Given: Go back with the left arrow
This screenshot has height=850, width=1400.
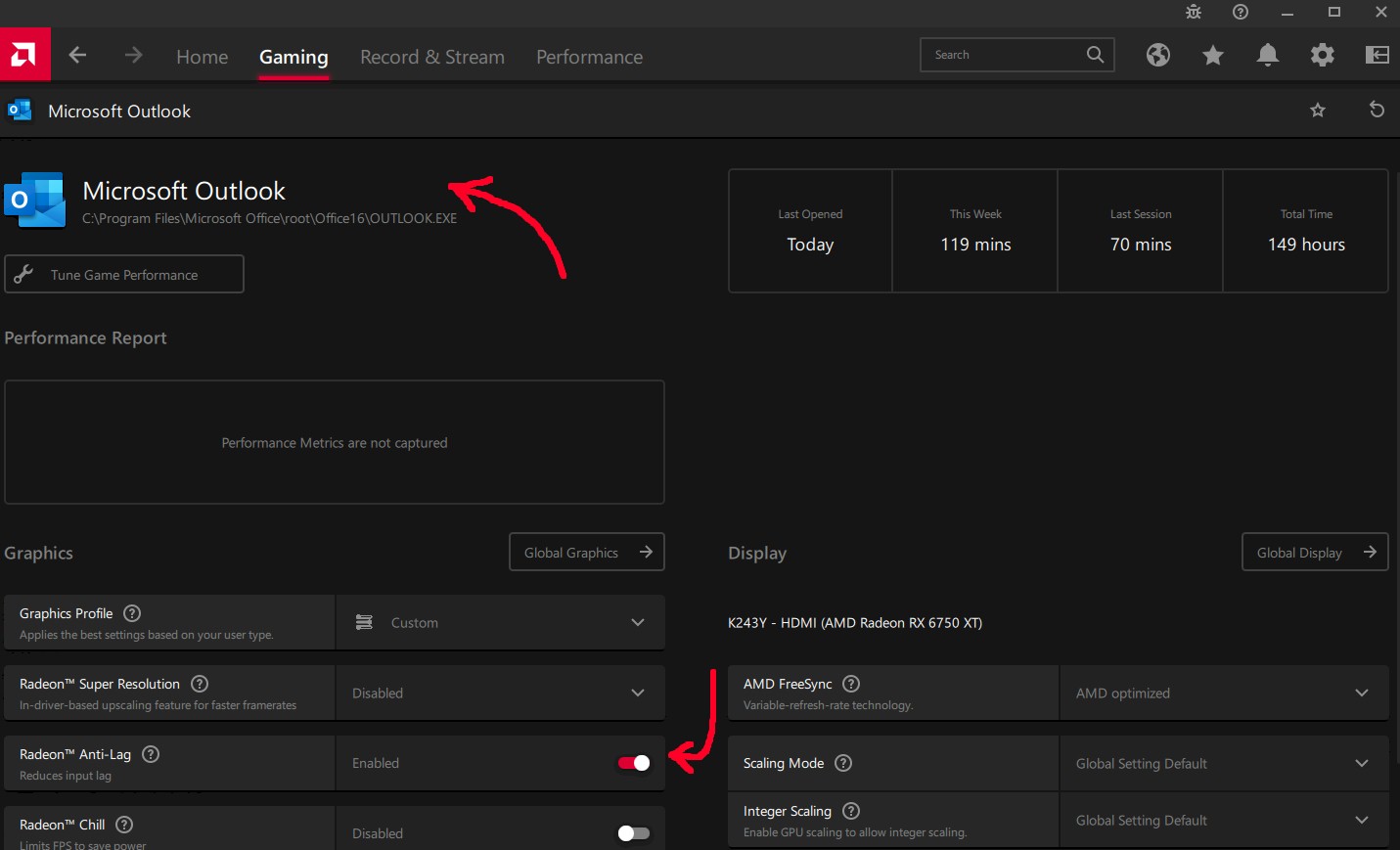Looking at the screenshot, I should tap(78, 56).
